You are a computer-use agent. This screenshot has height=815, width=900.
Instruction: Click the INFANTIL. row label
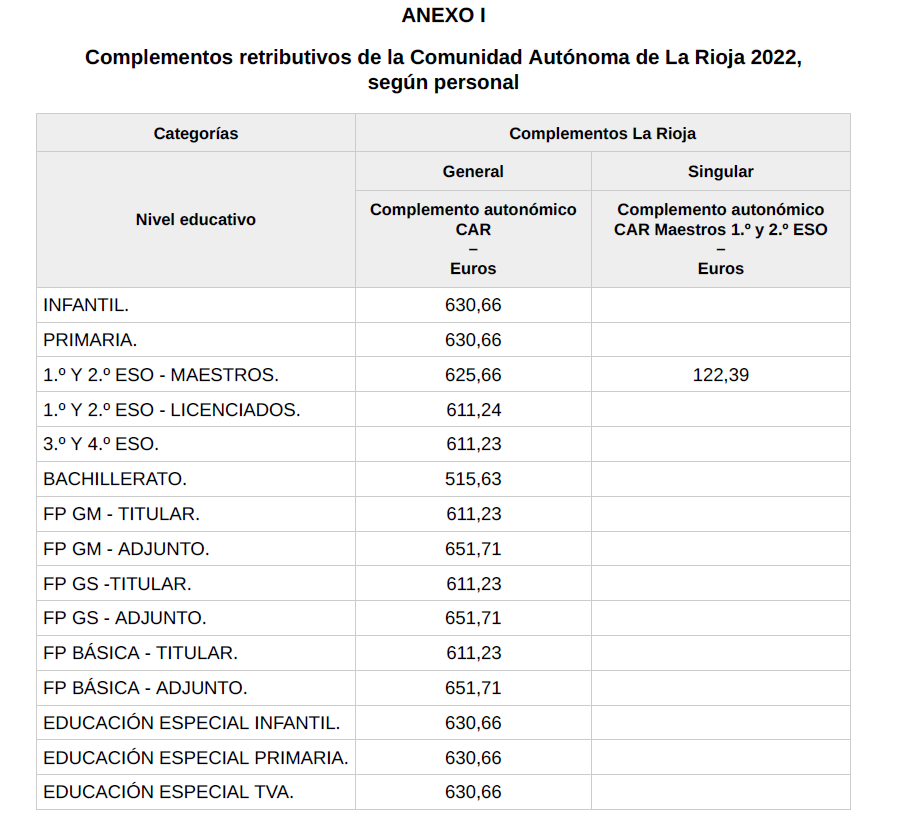pyautogui.click(x=86, y=305)
